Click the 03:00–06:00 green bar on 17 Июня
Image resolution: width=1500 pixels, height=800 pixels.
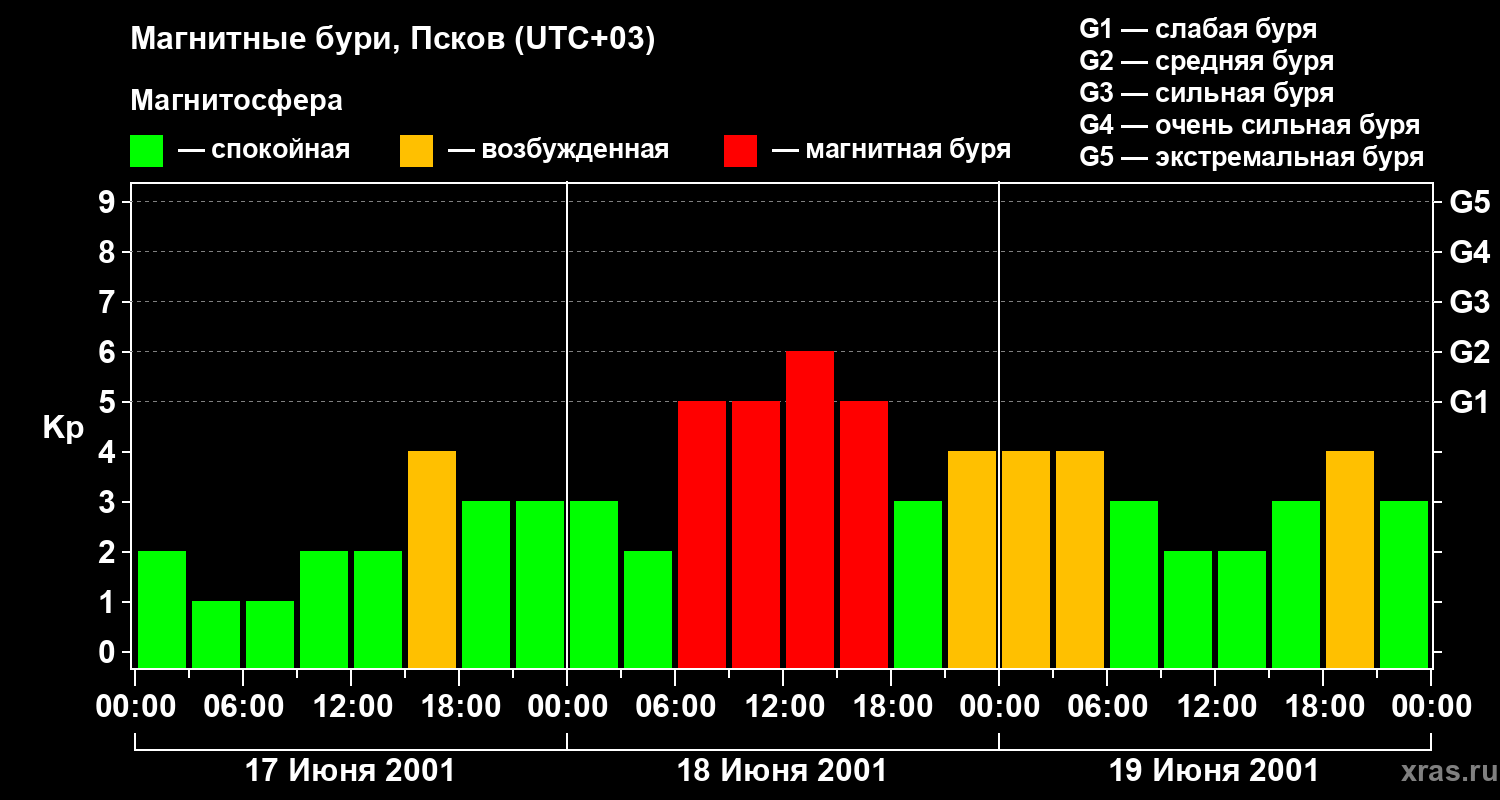click(216, 634)
